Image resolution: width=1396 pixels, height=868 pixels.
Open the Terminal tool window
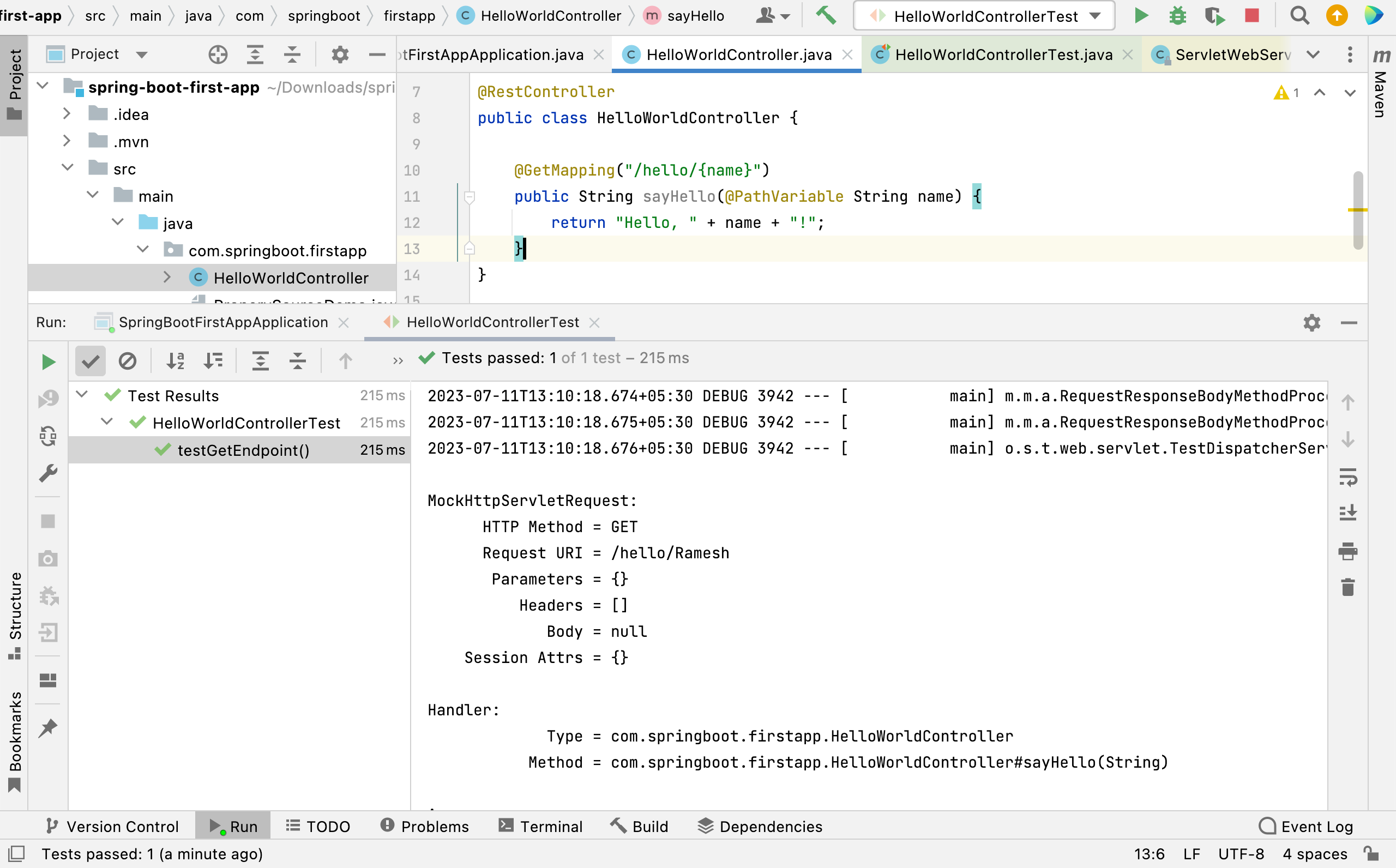point(540,826)
